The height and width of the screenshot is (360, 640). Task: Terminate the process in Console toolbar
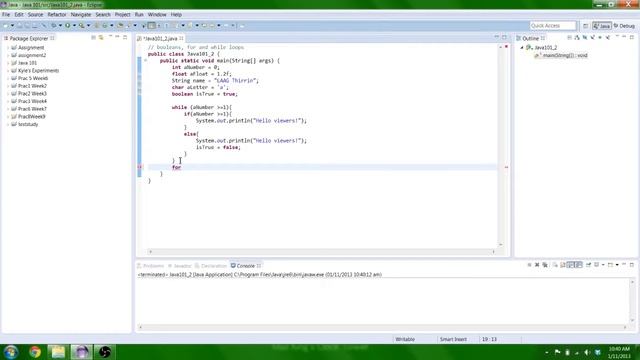(529, 265)
